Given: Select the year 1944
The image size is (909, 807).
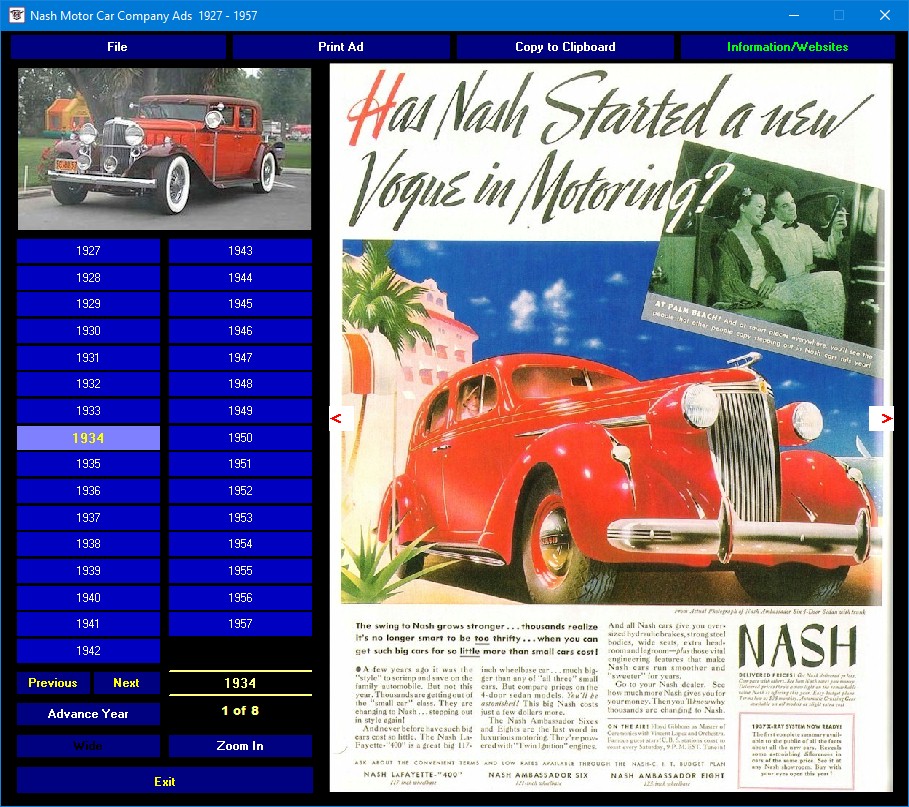Looking at the screenshot, I should click(241, 278).
